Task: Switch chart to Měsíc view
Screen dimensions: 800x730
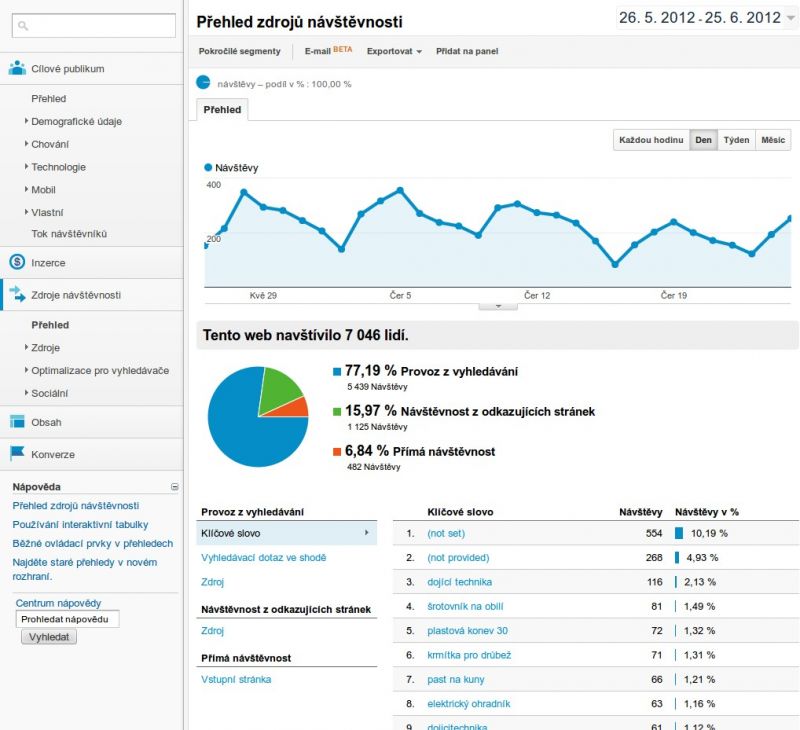Action: (773, 140)
